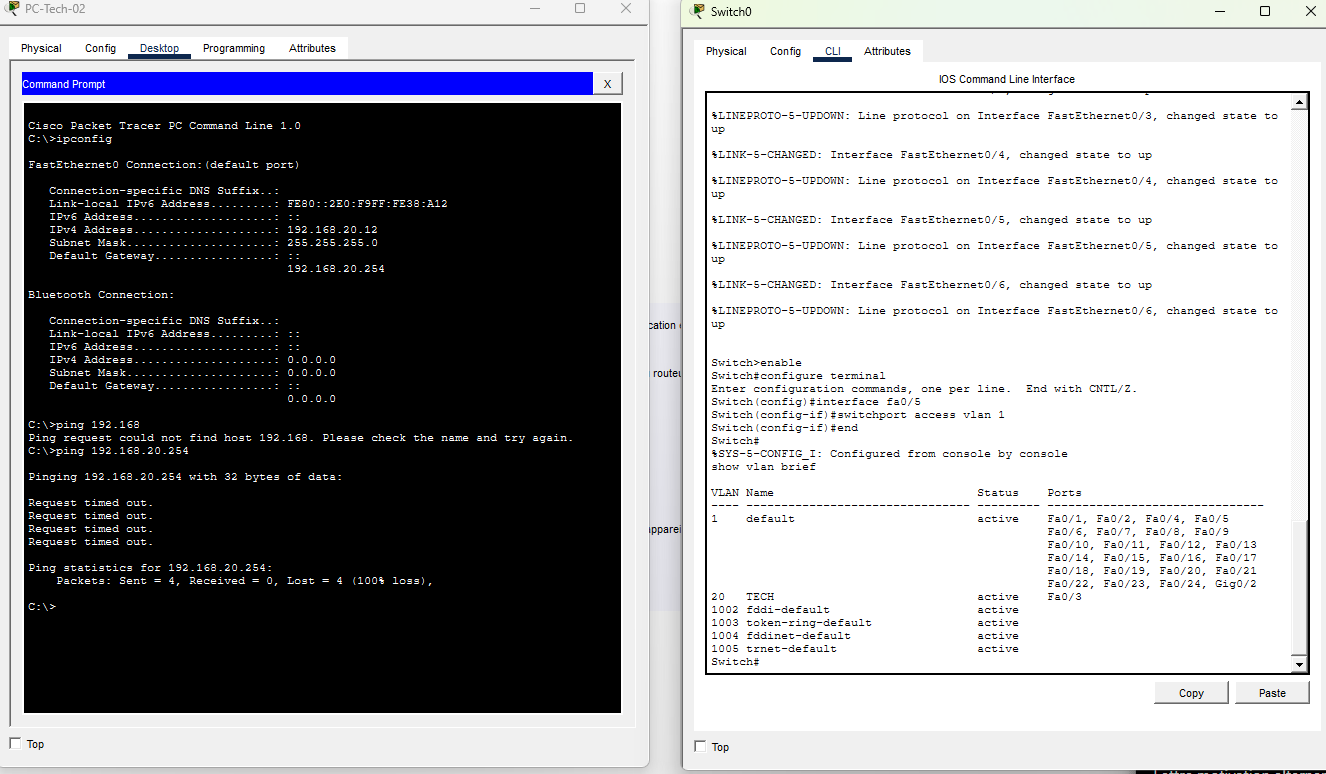Image resolution: width=1326 pixels, height=774 pixels.
Task: Click "Cisco Packet Tracer PC Command Line 1.0"
Action: (164, 126)
